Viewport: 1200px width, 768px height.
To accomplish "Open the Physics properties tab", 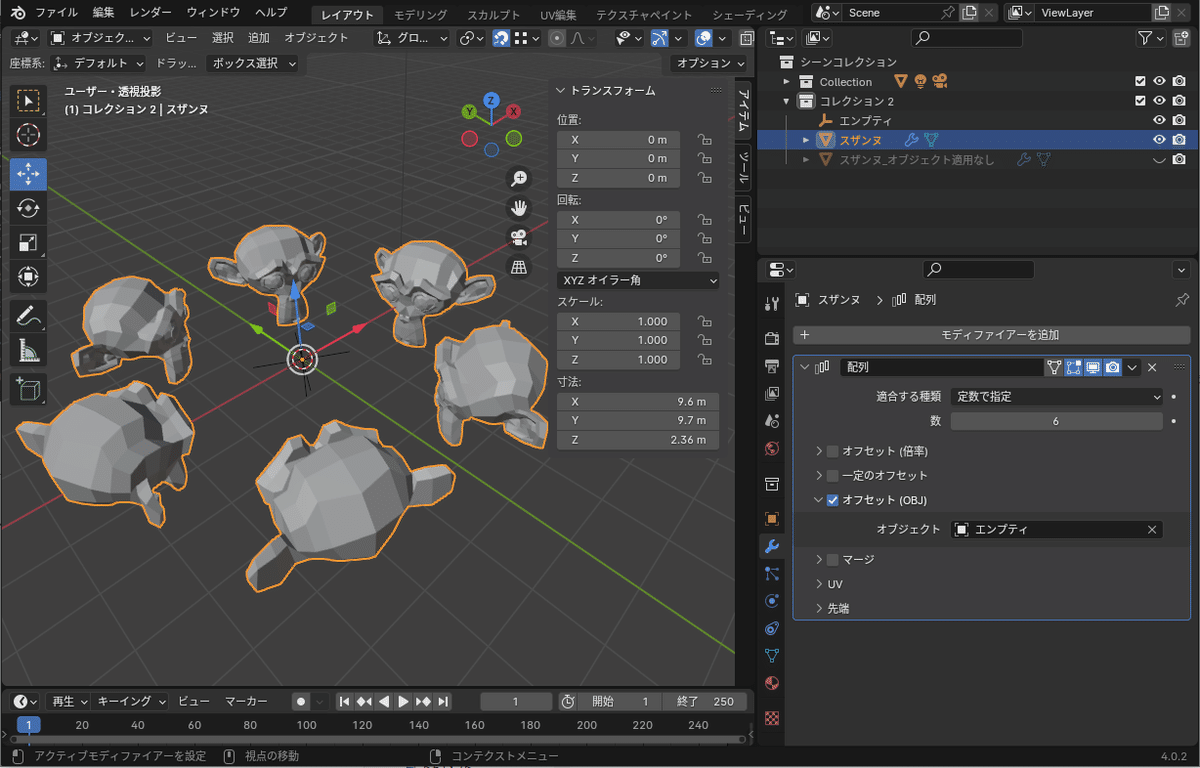I will tap(771, 601).
